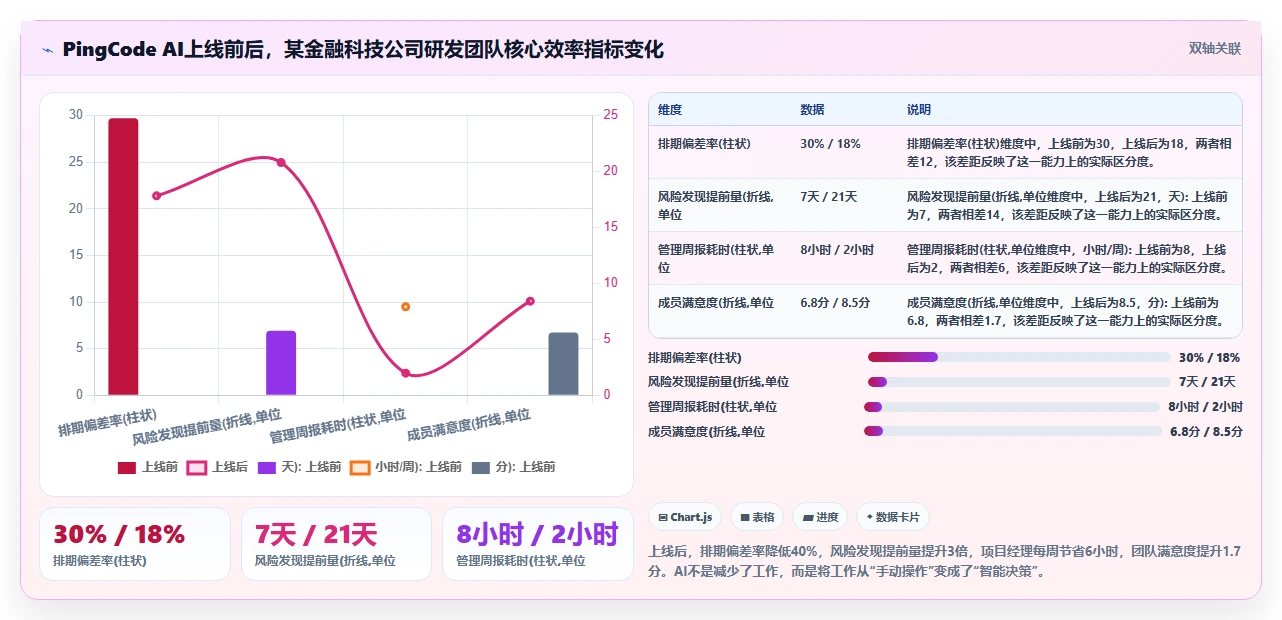Screen dimensions: 1282x620
Task: Click the description text starting 管理周报耗时(柱状,单位维度中
Action: coord(1067,259)
